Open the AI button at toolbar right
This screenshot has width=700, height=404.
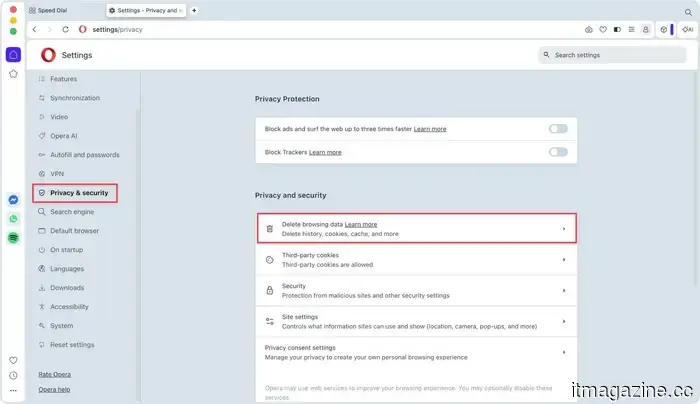(688, 29)
